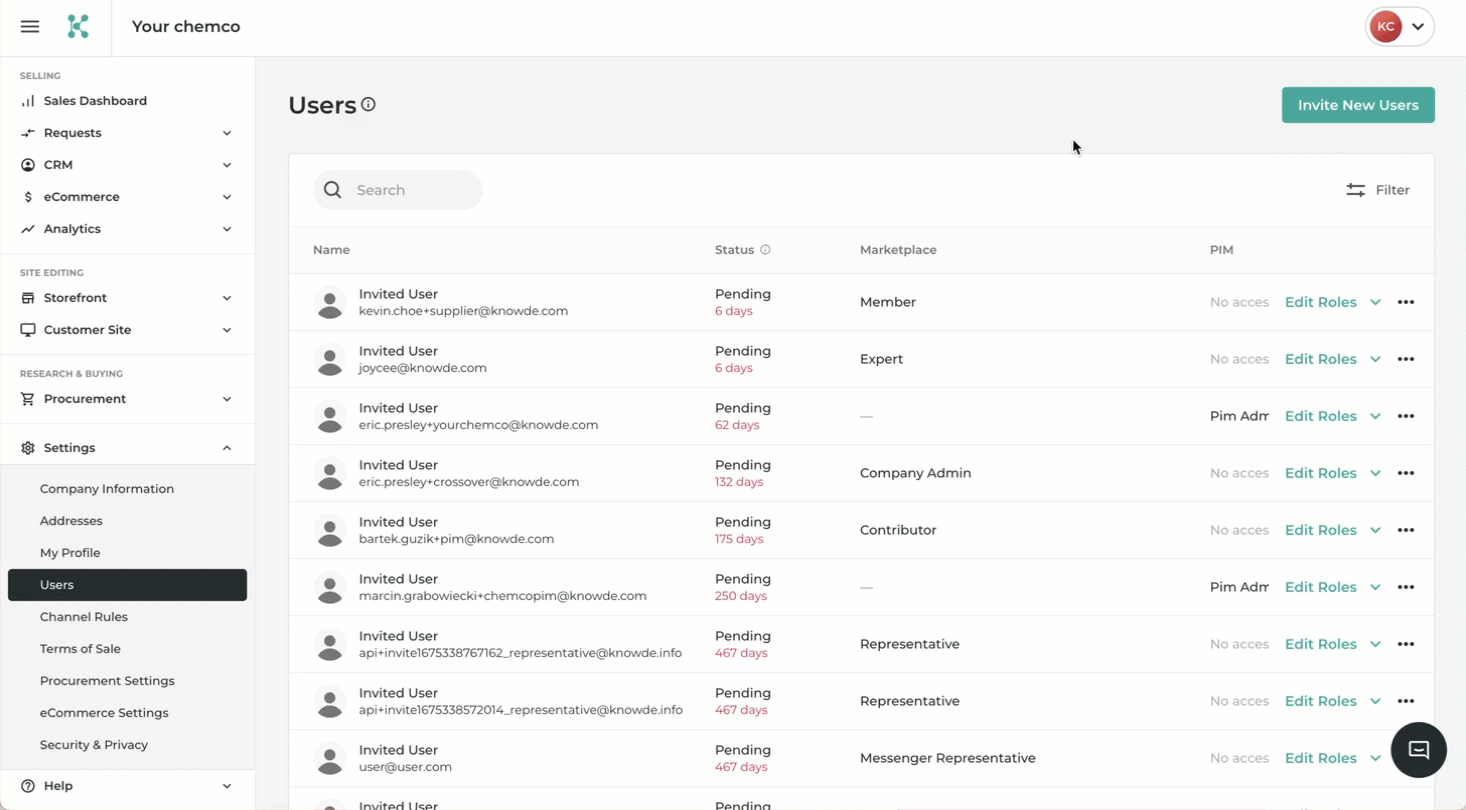Click the info icon next to Users heading
This screenshot has height=810, width=1466.
368,104
